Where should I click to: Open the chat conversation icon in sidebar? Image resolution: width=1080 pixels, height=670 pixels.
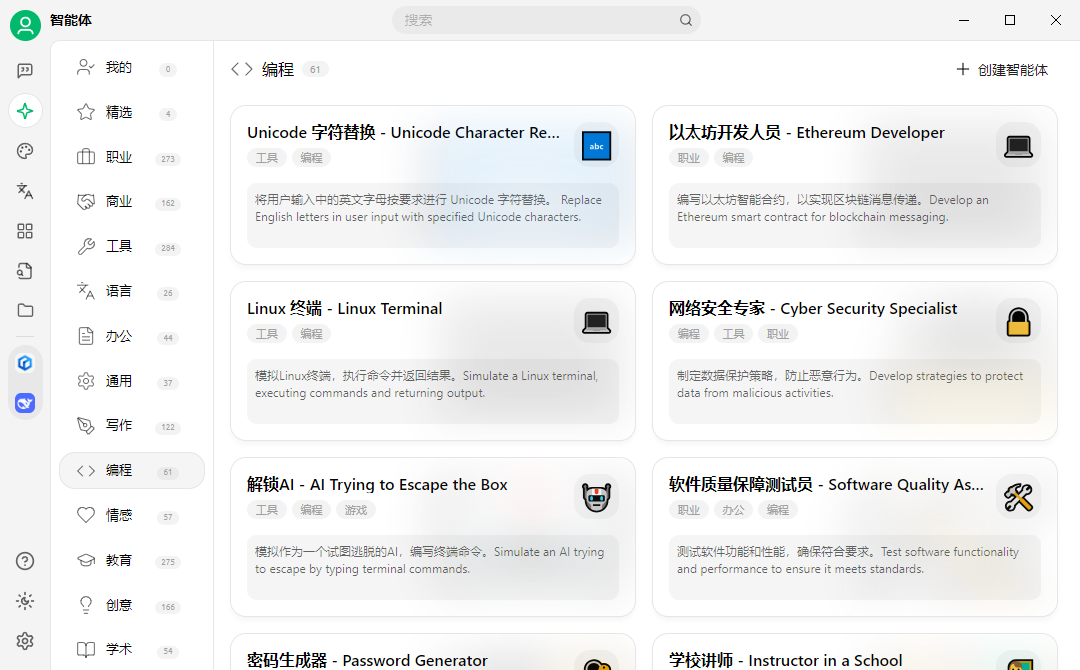[25, 70]
